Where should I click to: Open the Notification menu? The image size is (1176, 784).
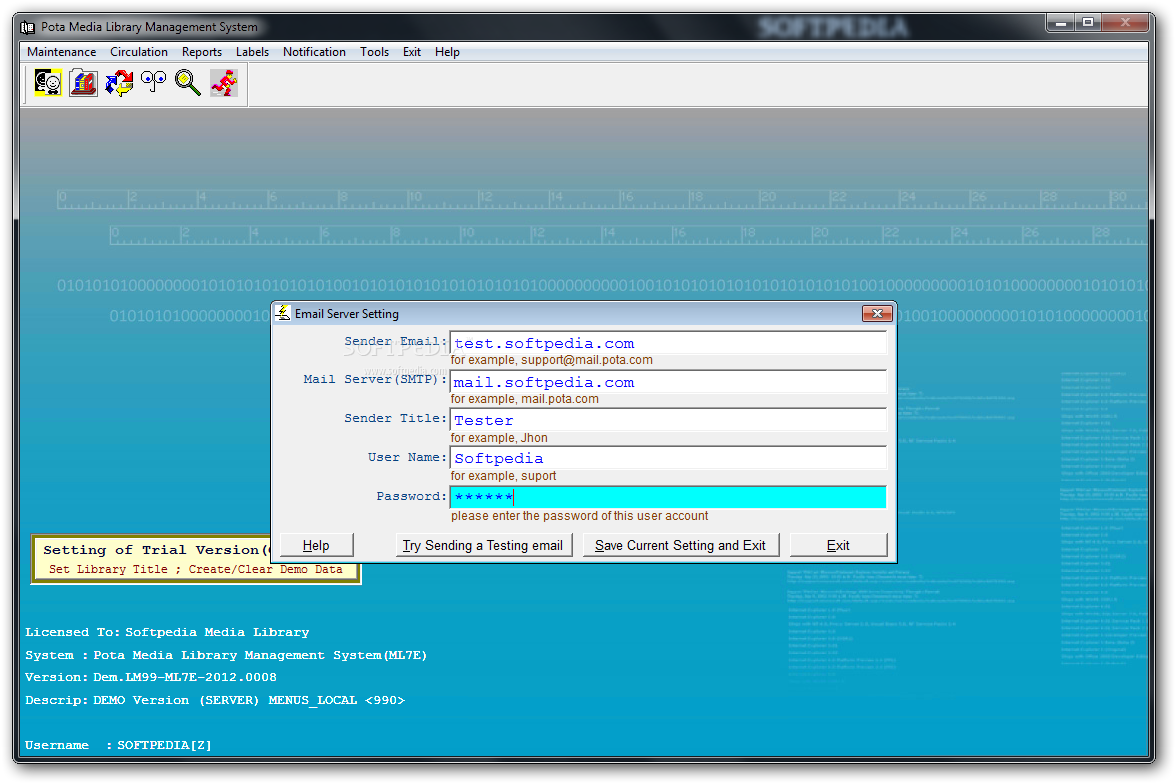click(314, 52)
